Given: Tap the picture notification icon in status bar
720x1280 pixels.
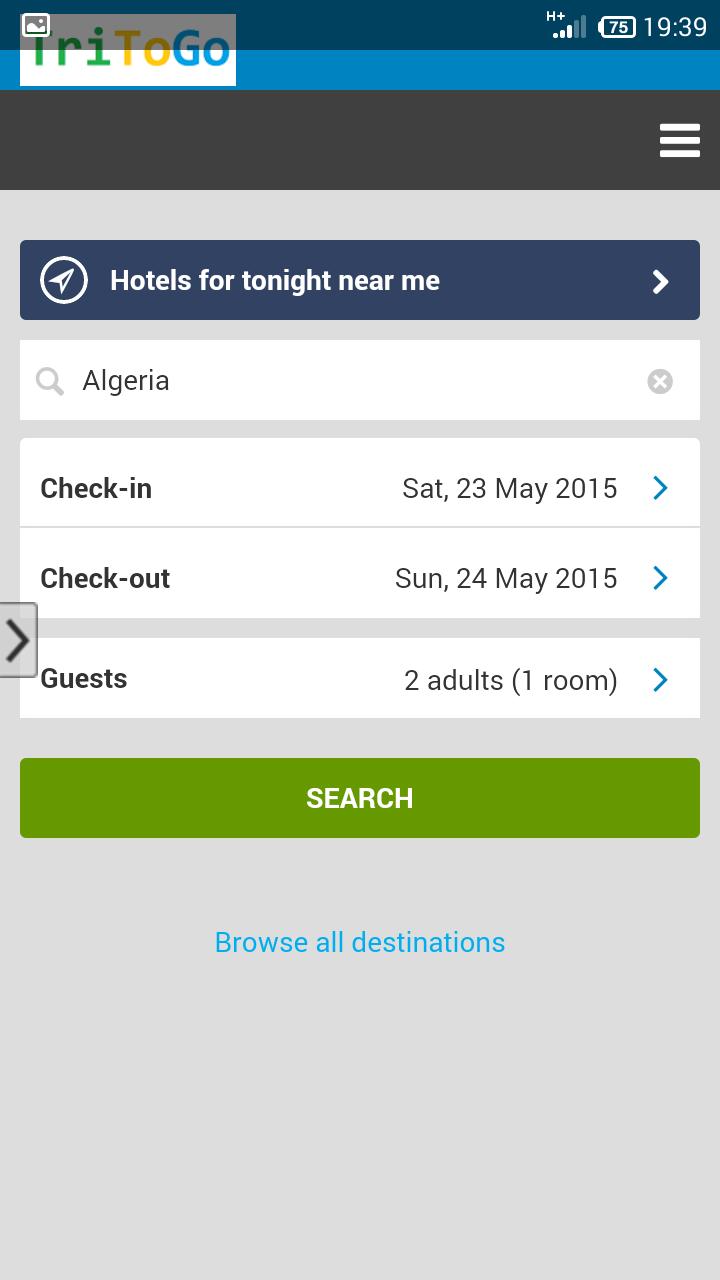Looking at the screenshot, I should [x=36, y=26].
